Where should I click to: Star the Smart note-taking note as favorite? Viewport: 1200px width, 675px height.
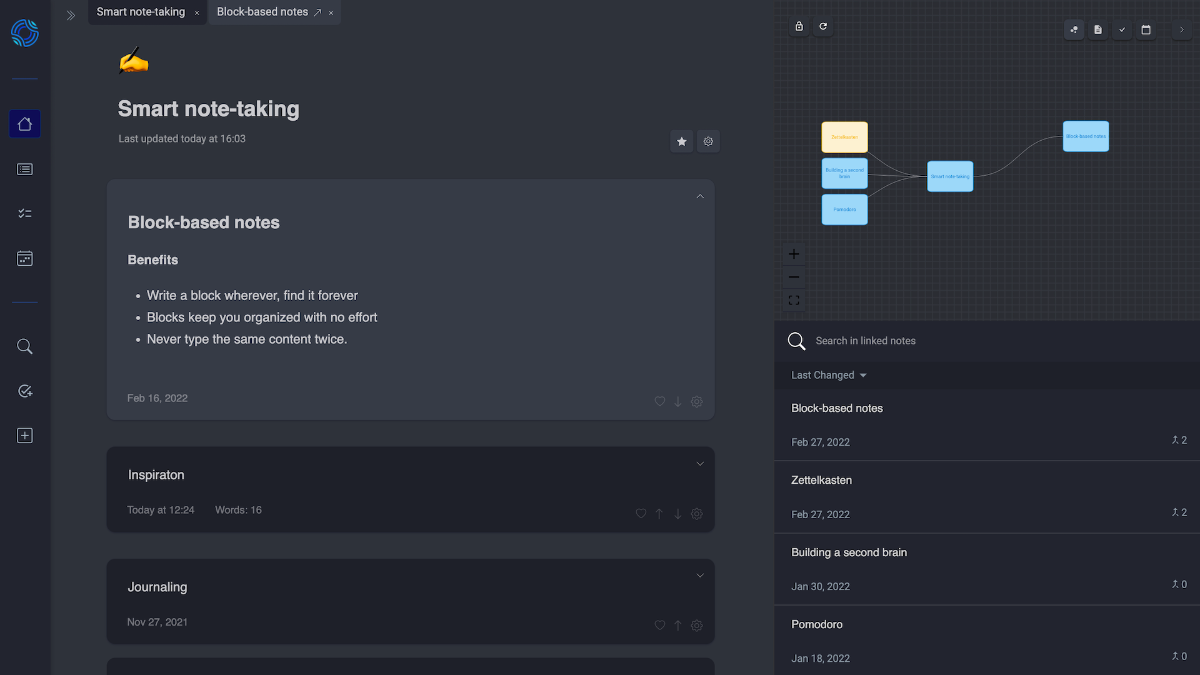pos(682,142)
